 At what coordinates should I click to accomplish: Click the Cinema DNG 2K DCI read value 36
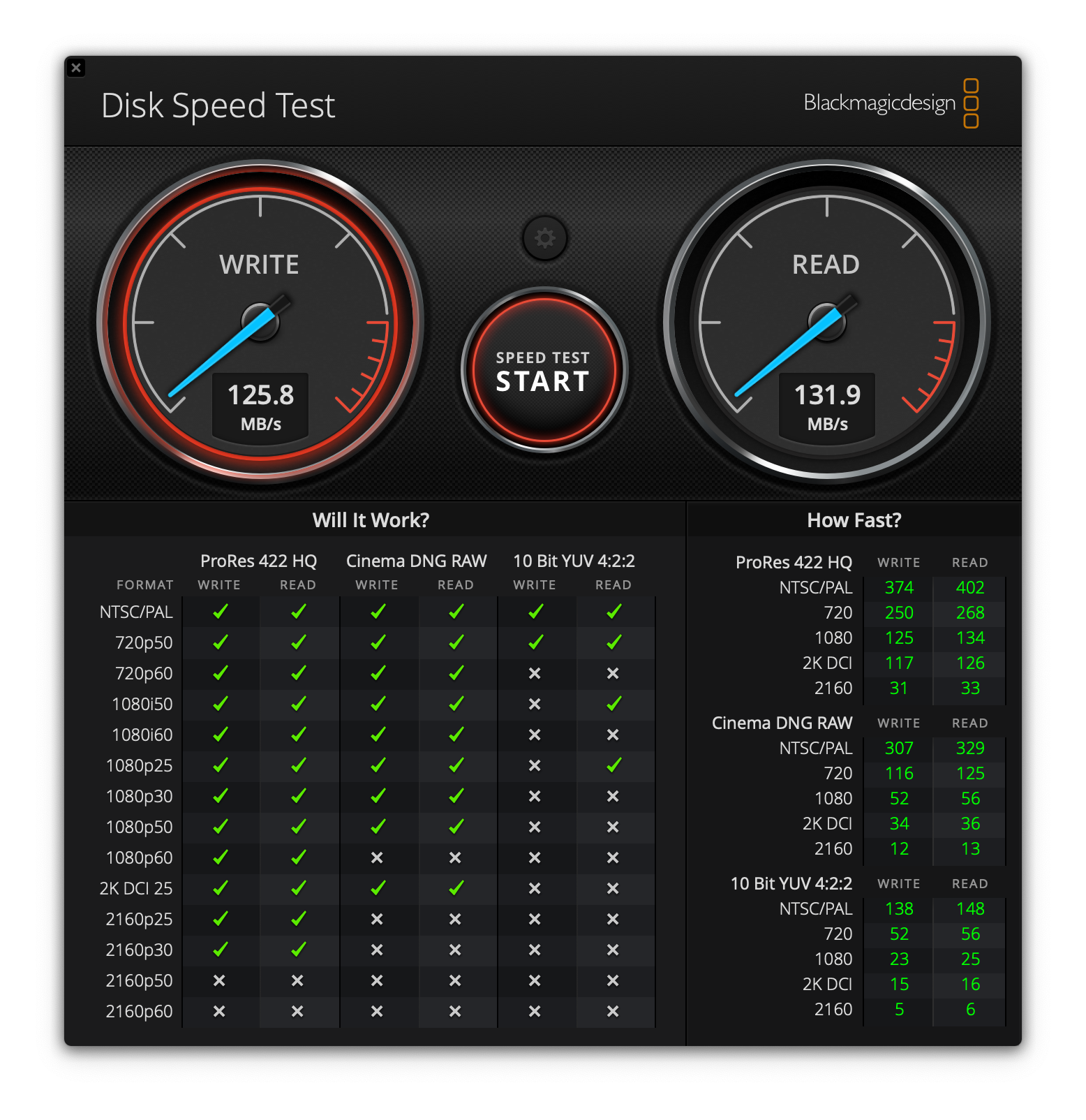click(x=970, y=824)
